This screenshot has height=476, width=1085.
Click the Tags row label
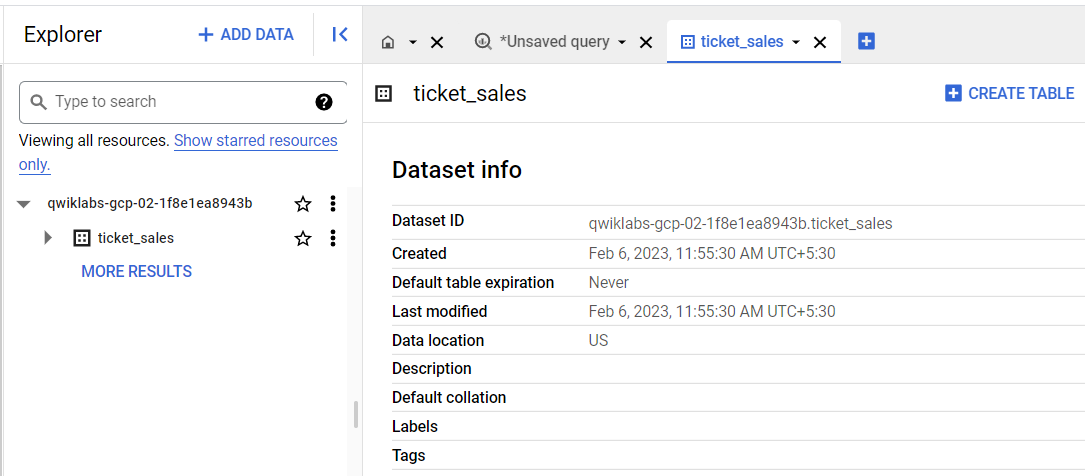pyautogui.click(x=409, y=455)
